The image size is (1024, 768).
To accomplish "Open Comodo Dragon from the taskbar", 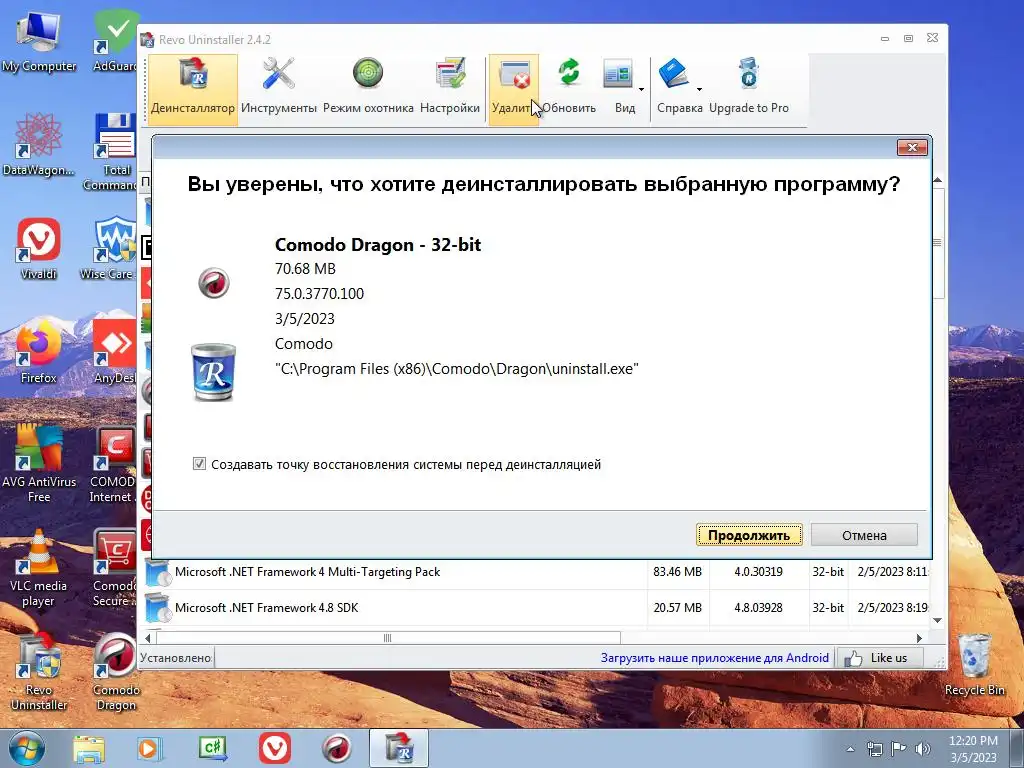I will pos(337,749).
